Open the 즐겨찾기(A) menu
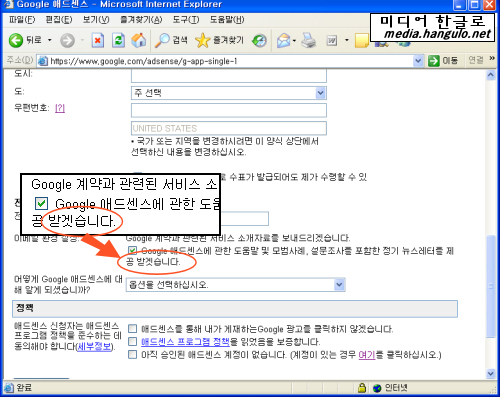The image size is (500, 397). pos(141,20)
